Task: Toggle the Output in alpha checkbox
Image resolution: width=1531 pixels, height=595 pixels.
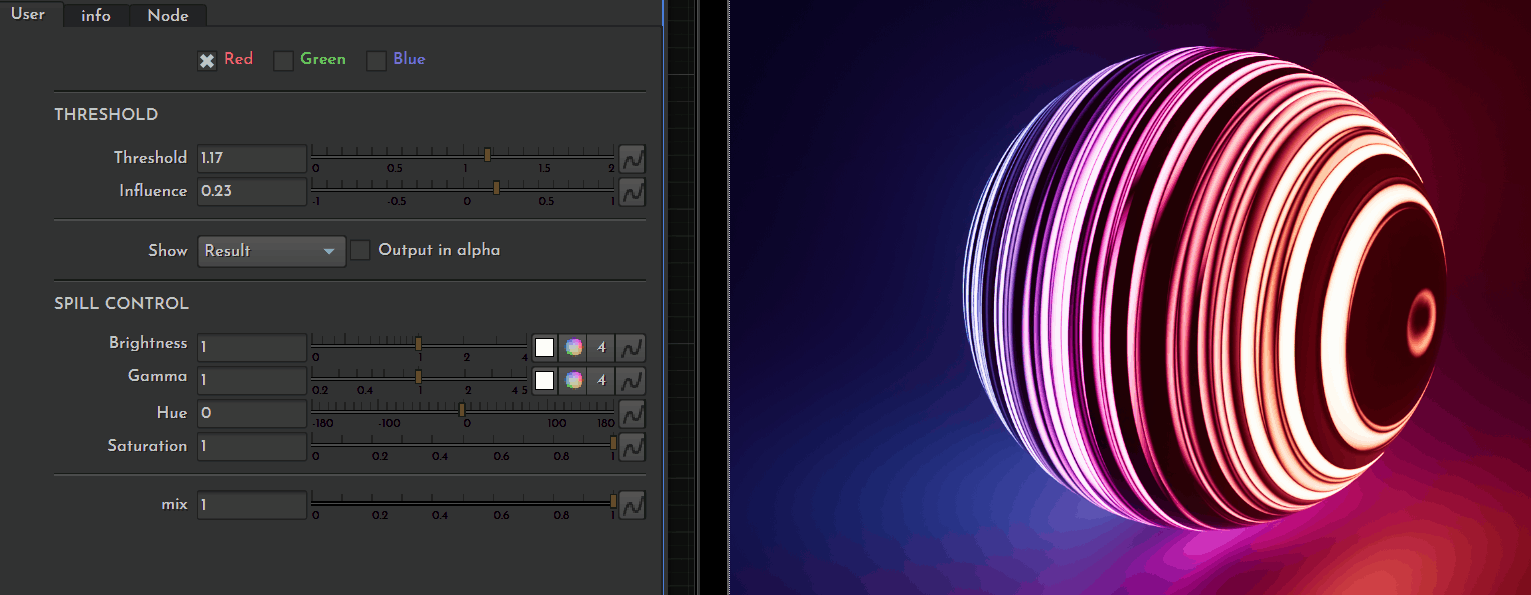Action: (360, 250)
